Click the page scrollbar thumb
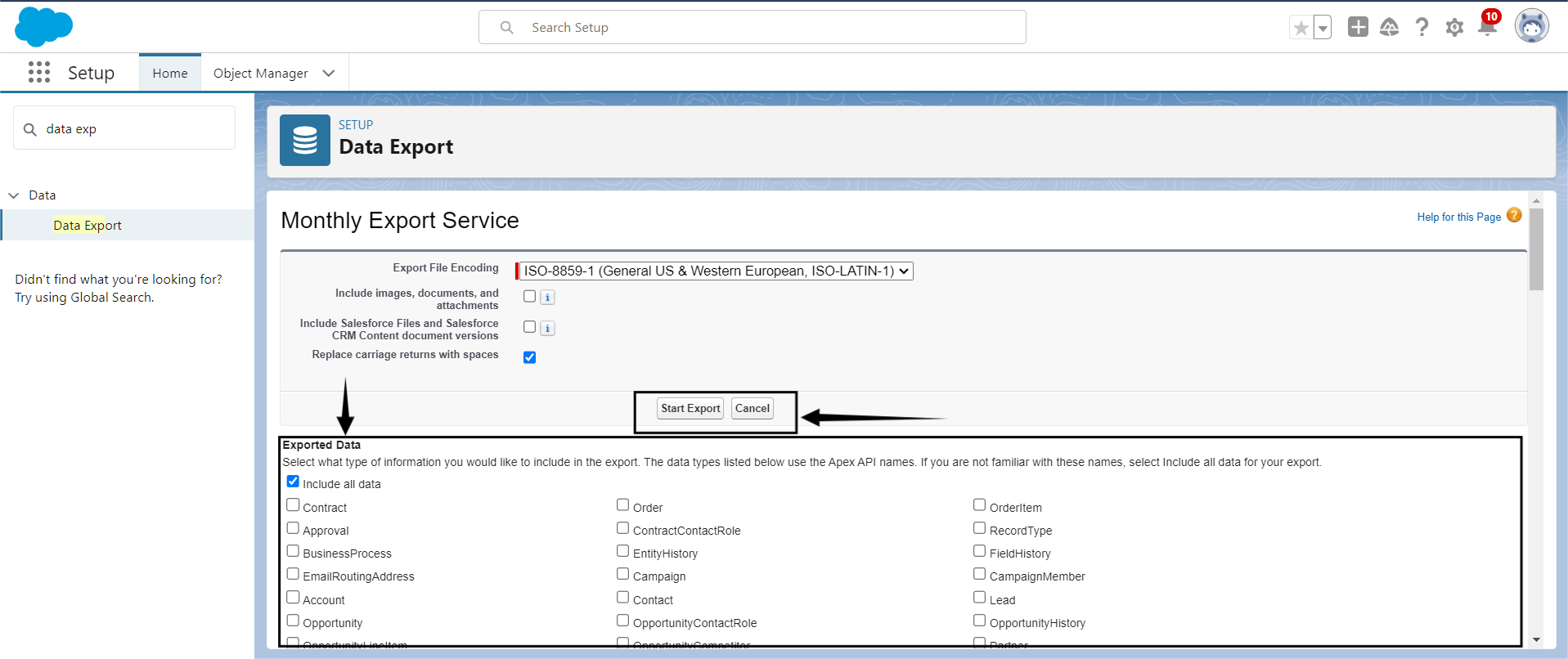The image size is (1568, 659). pyautogui.click(x=1536, y=249)
